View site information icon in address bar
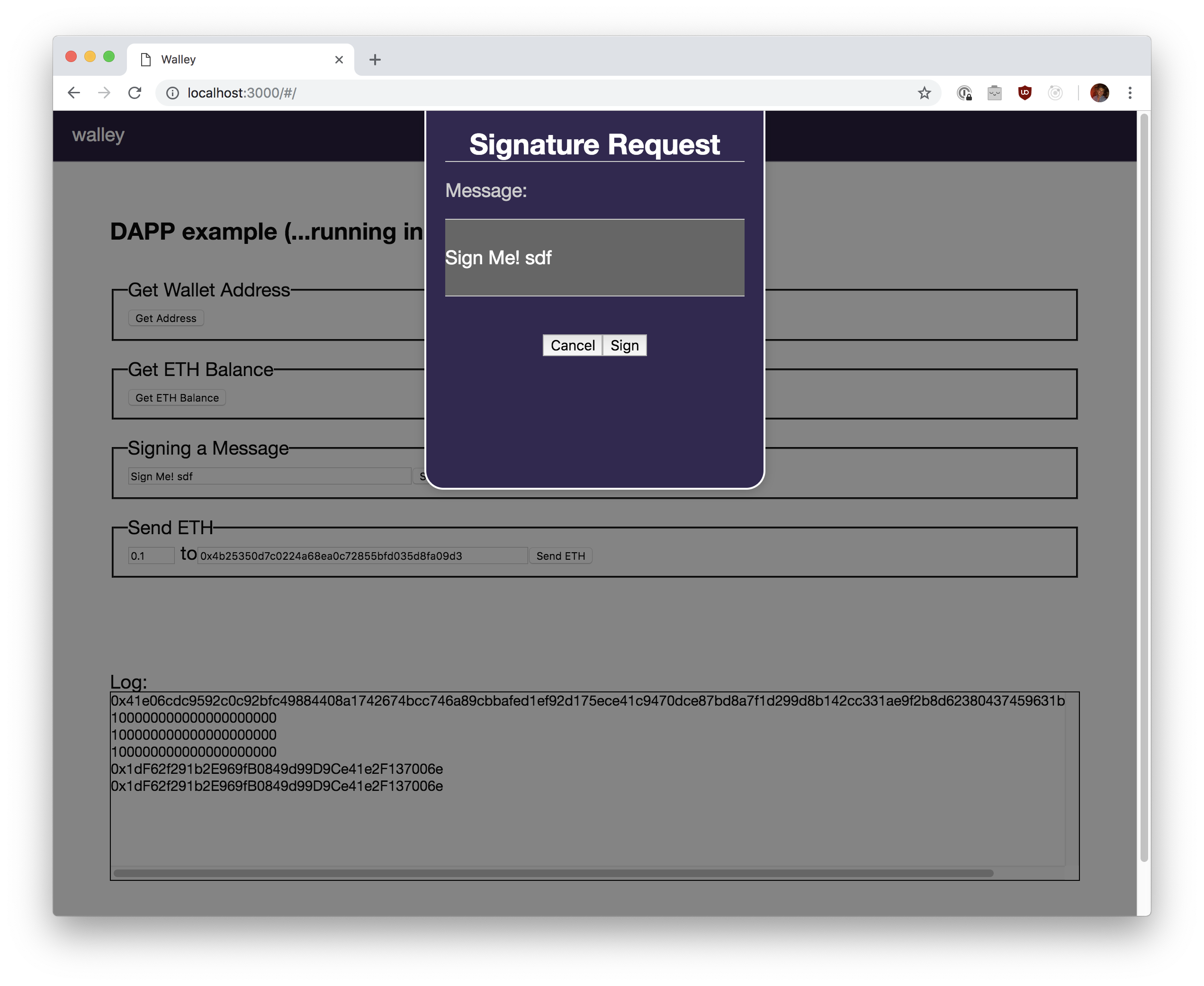This screenshot has height=986, width=1204. point(172,92)
